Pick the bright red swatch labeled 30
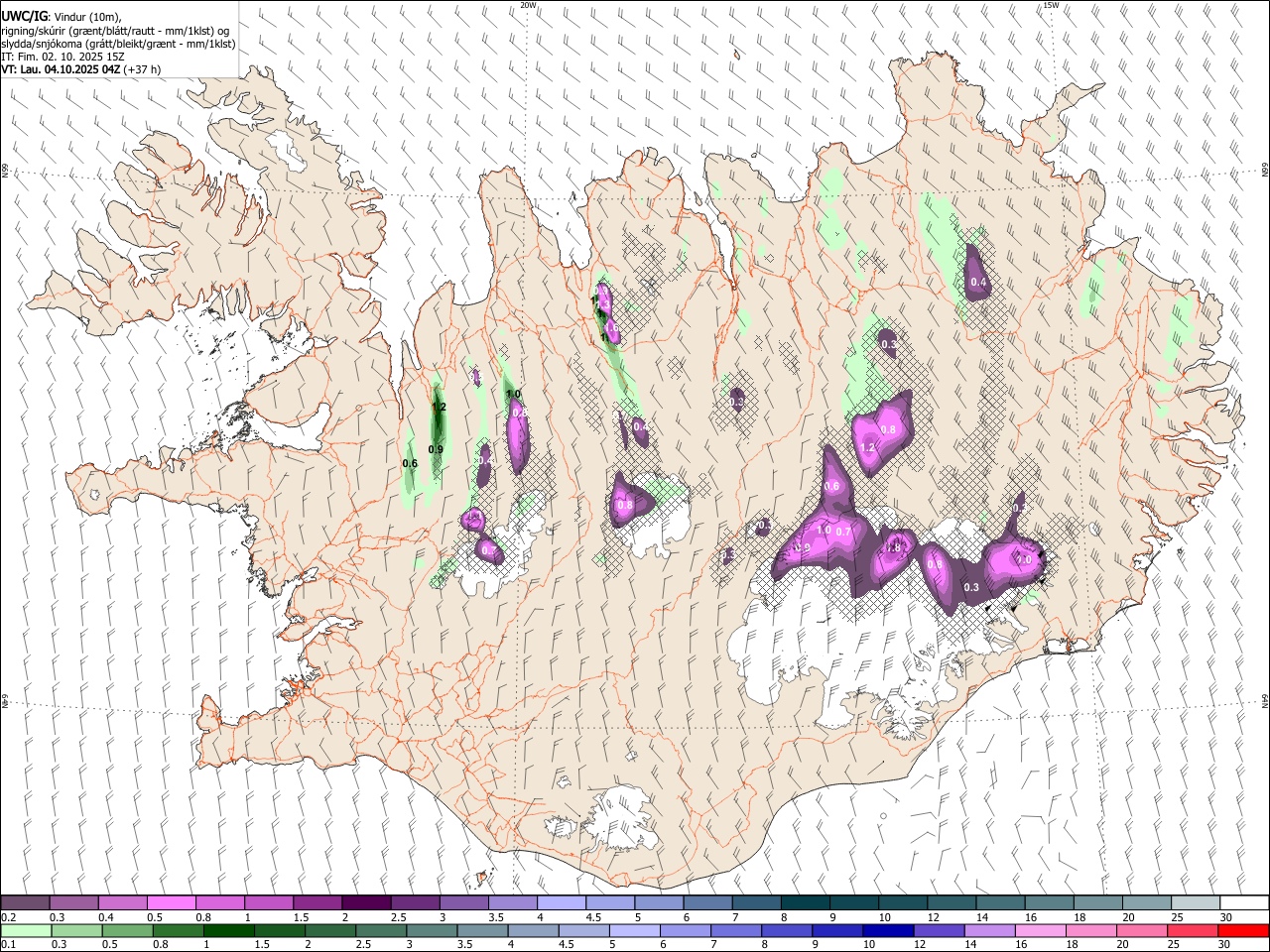The width and height of the screenshot is (1270, 952). click(x=1244, y=930)
